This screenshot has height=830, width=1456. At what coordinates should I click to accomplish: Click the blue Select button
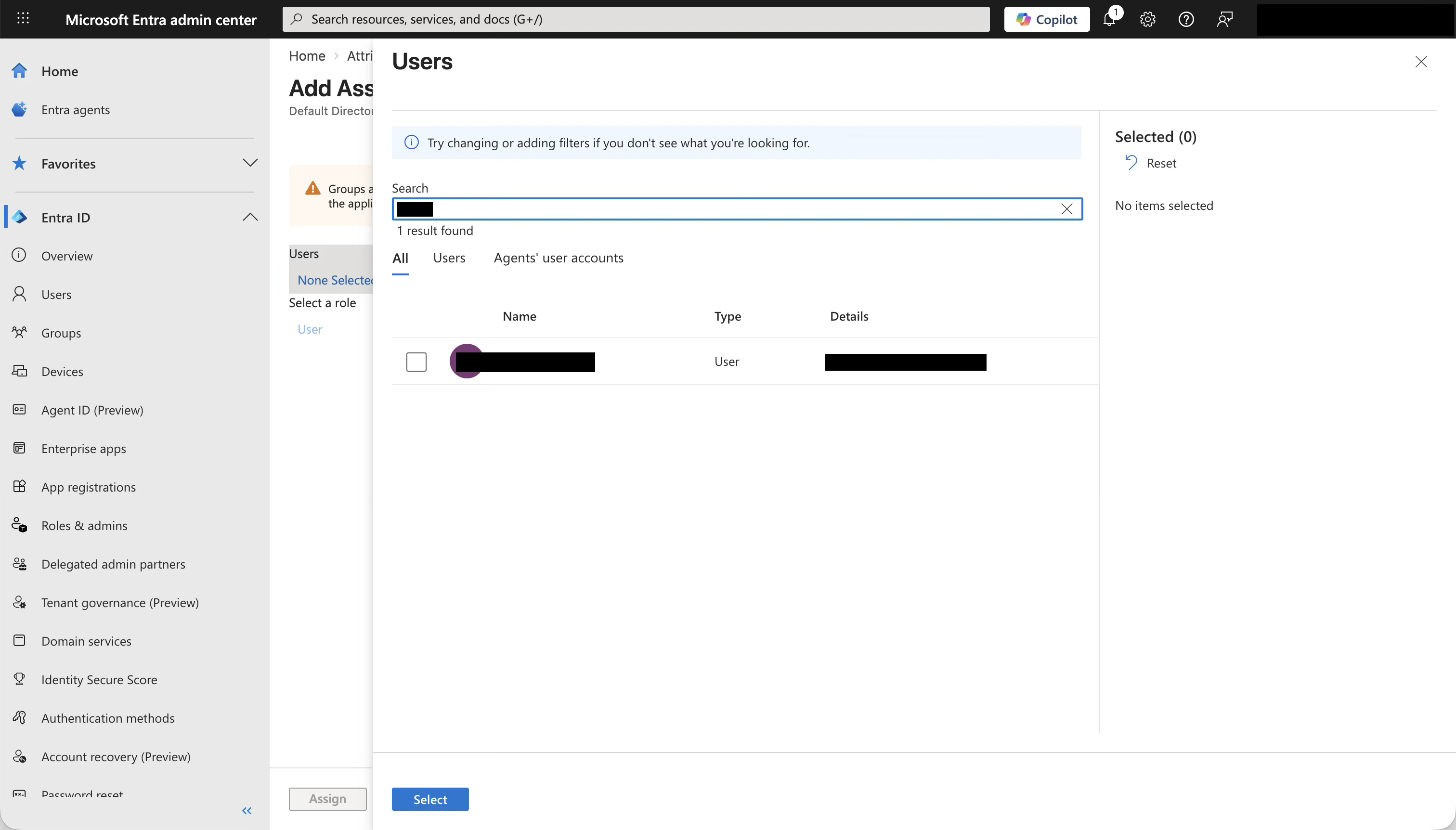430,799
